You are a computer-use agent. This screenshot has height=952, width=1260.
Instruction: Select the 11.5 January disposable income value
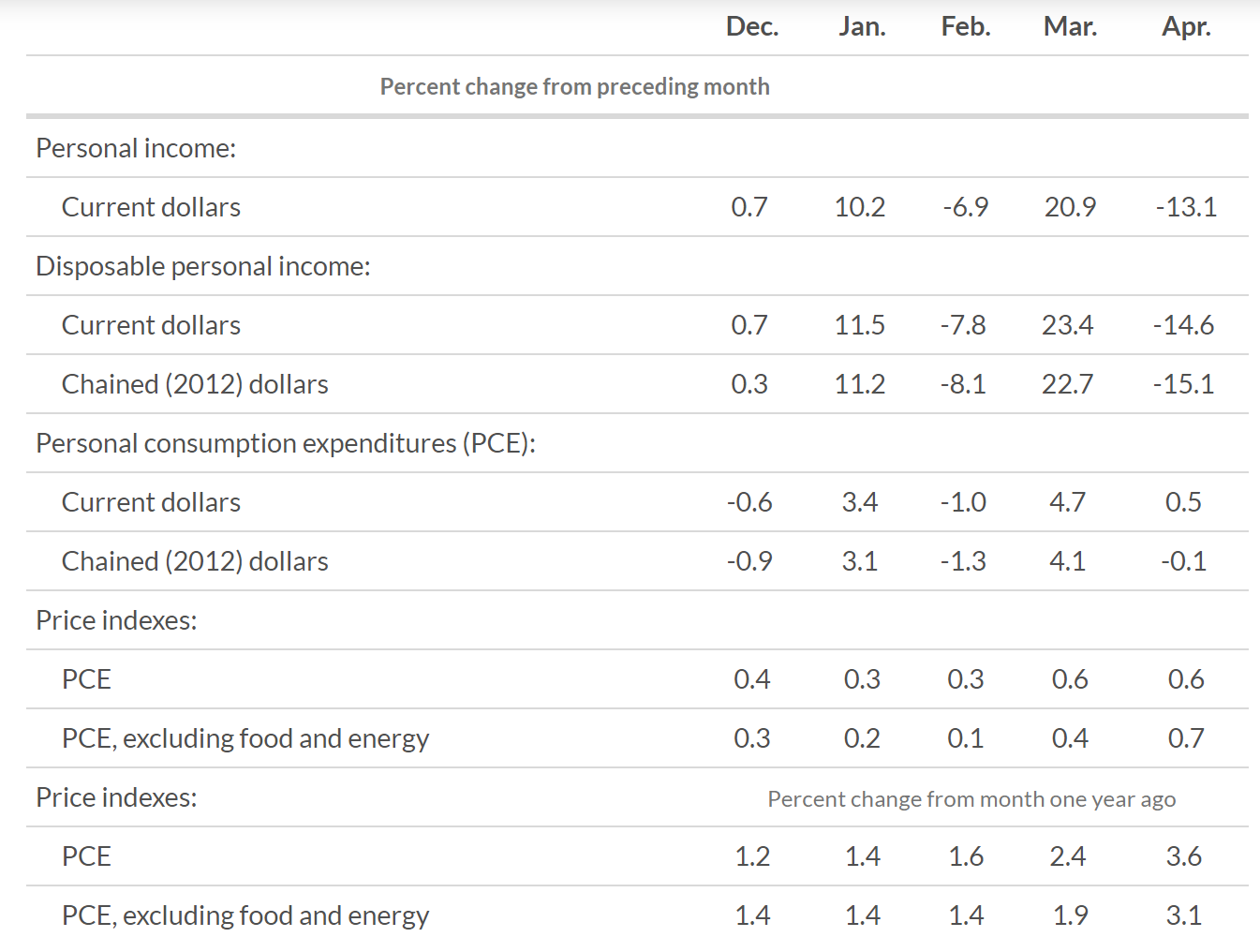point(860,325)
